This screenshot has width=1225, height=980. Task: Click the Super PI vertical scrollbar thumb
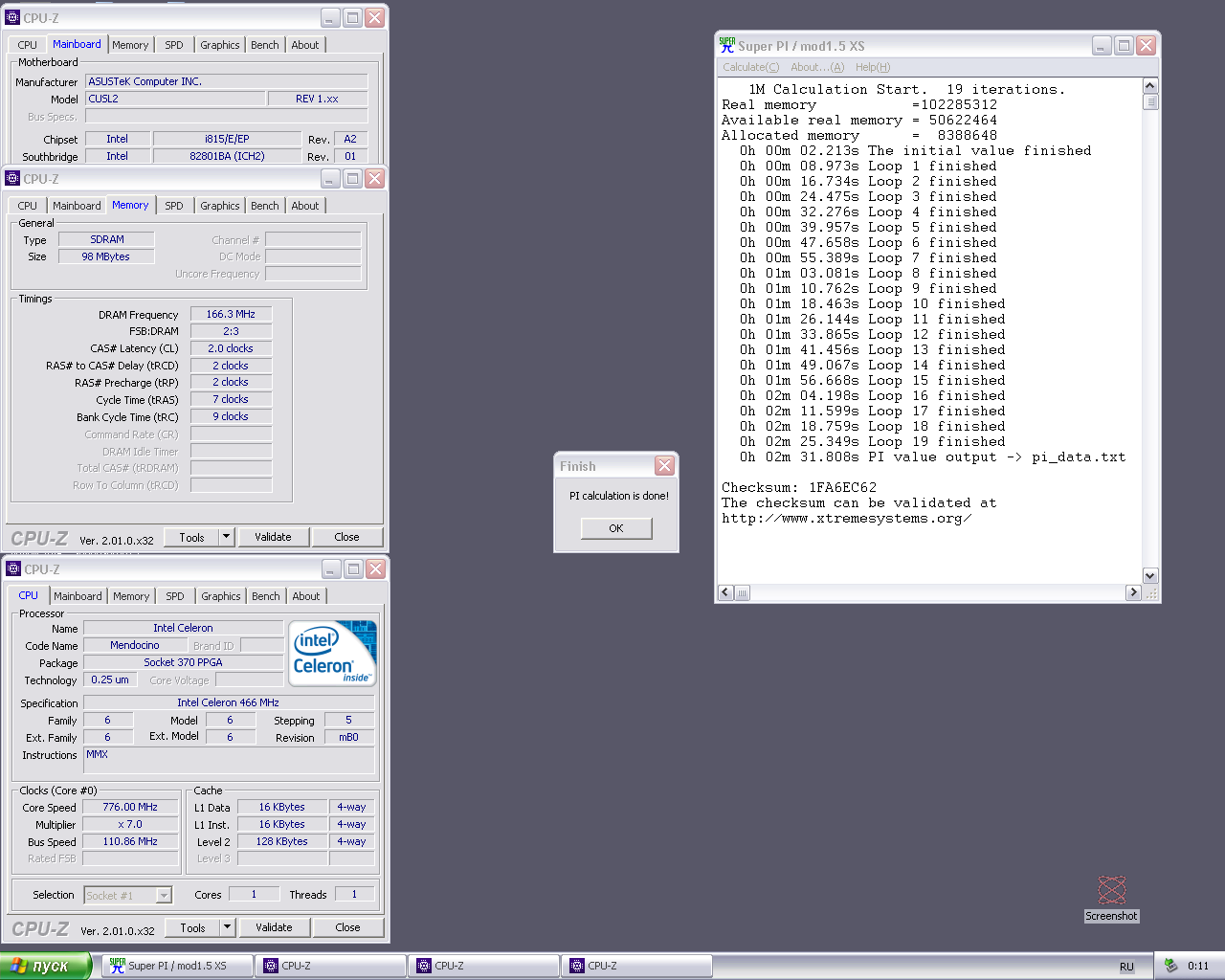[1150, 102]
